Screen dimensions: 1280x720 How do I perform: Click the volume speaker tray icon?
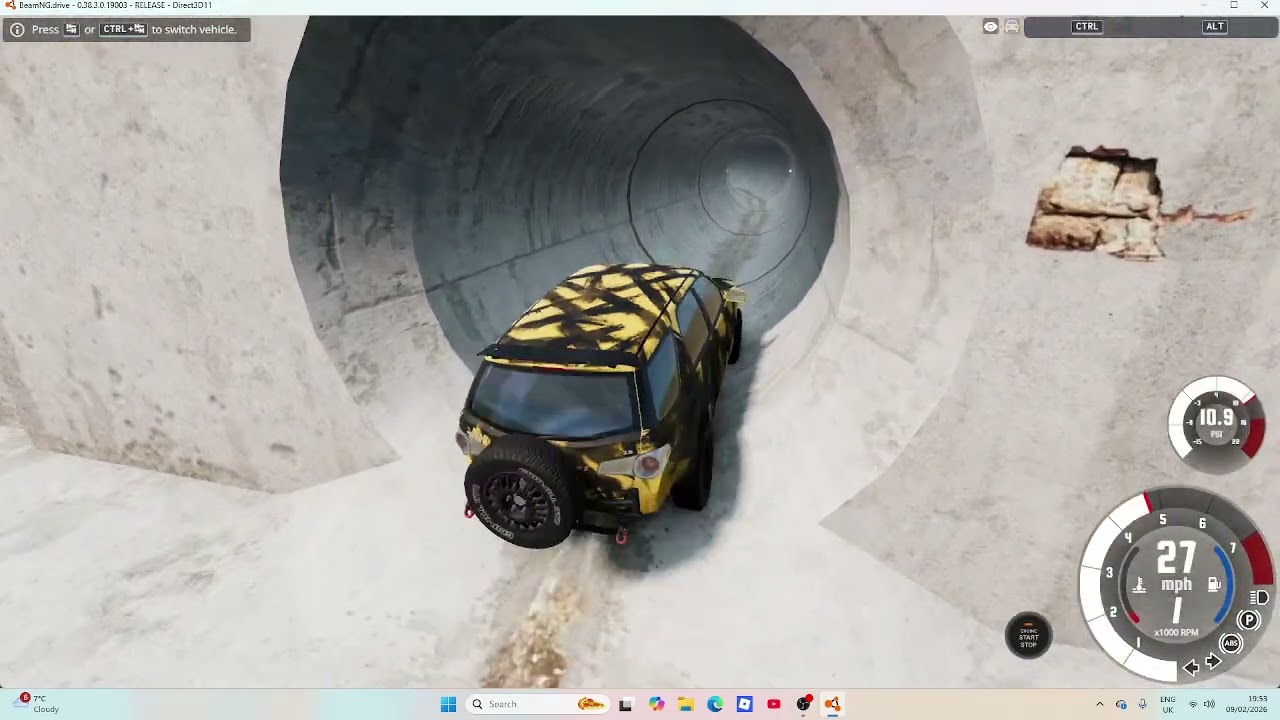(x=1209, y=704)
